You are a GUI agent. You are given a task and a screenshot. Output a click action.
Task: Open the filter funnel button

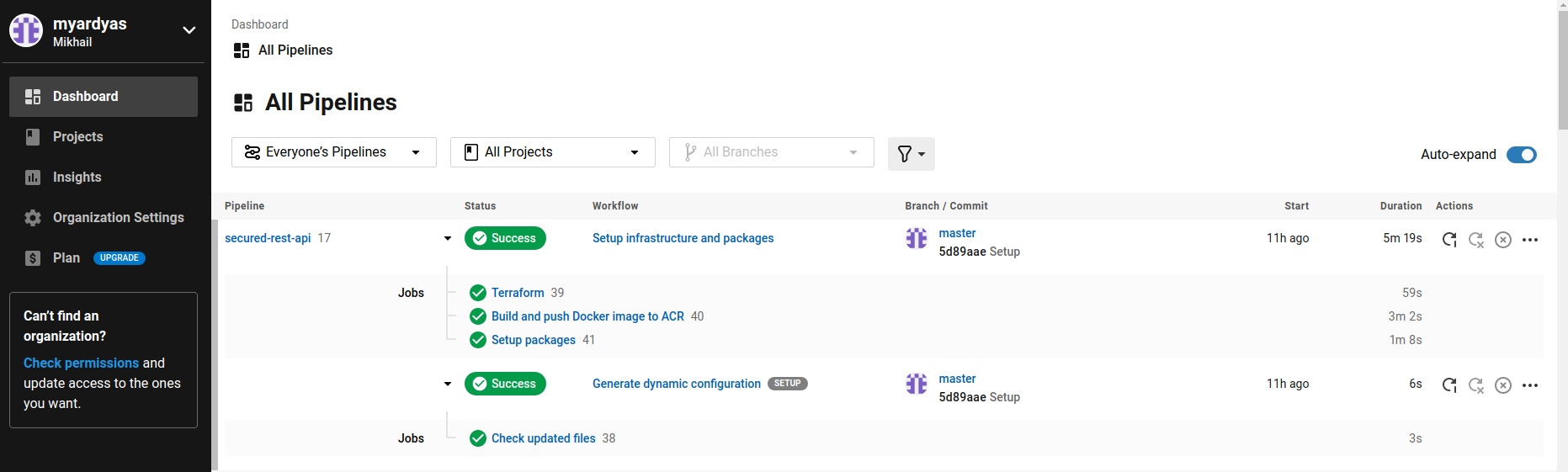911,154
